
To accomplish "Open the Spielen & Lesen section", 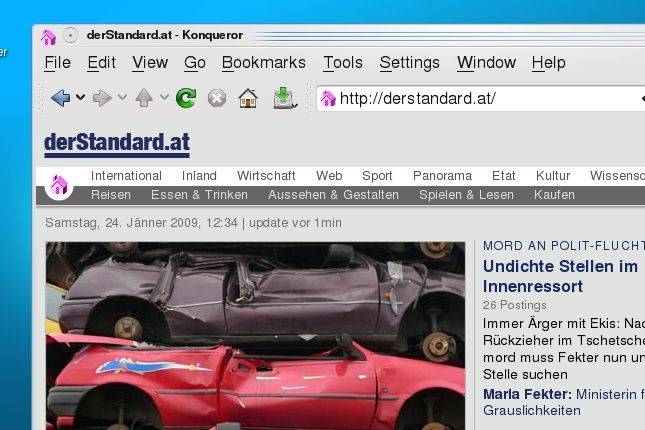I will tap(466, 195).
